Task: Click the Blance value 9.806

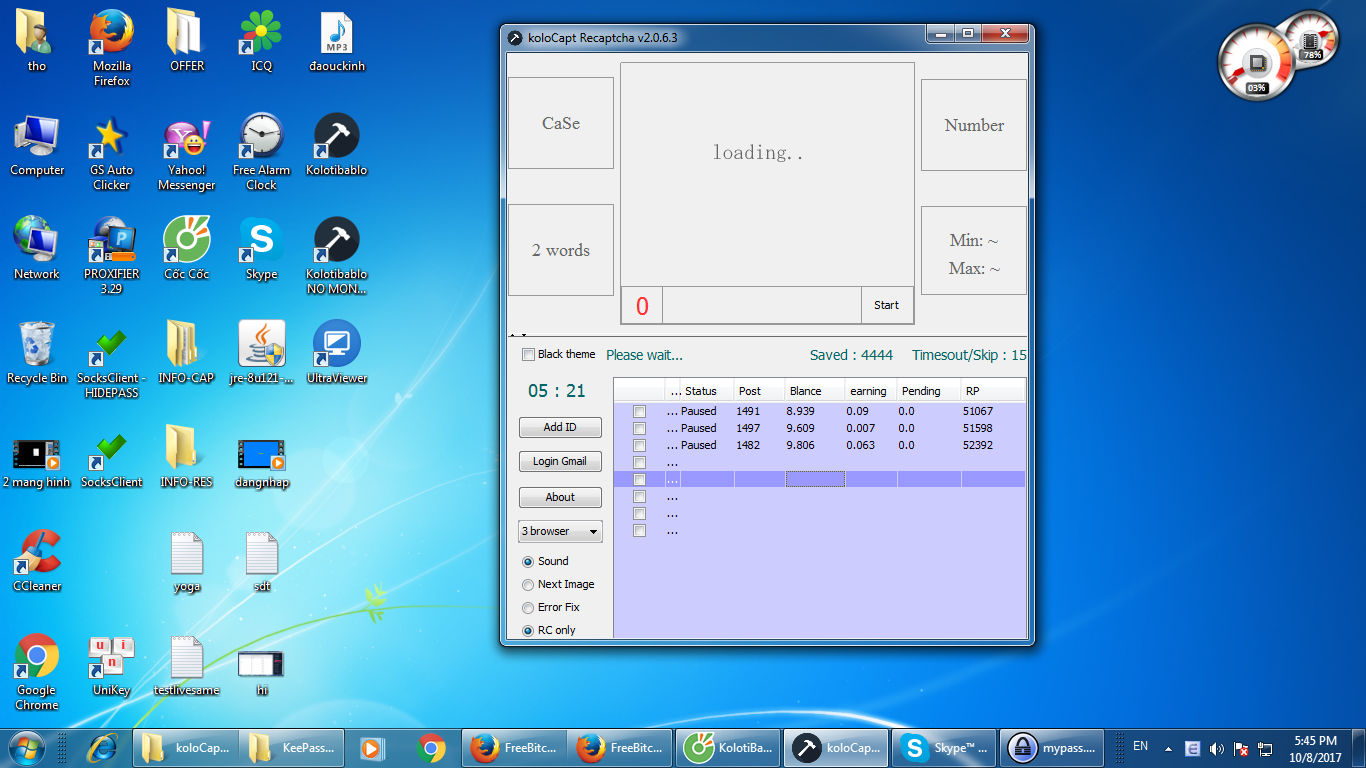Action: 800,445
